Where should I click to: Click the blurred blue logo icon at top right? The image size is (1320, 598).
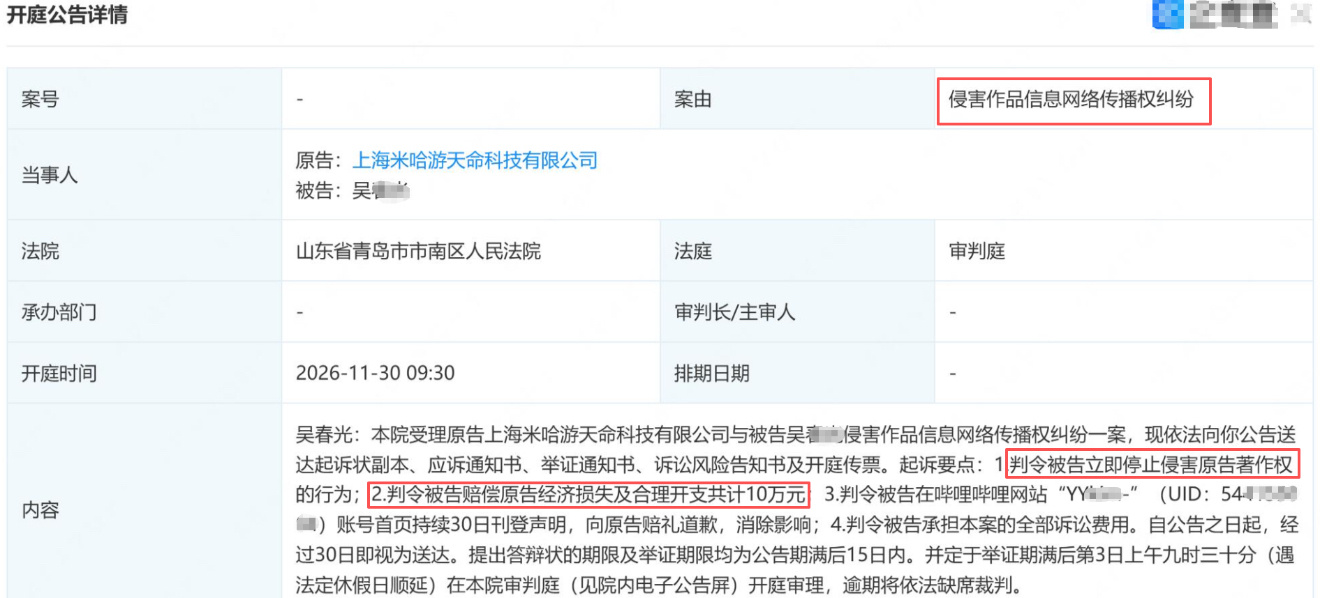1167,15
